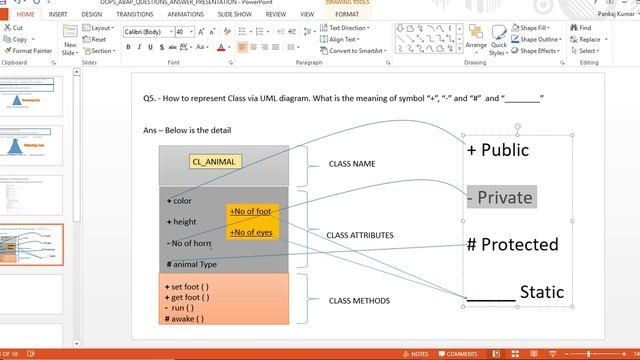640x360 pixels.
Task: Align text to the right
Action: 264,47
